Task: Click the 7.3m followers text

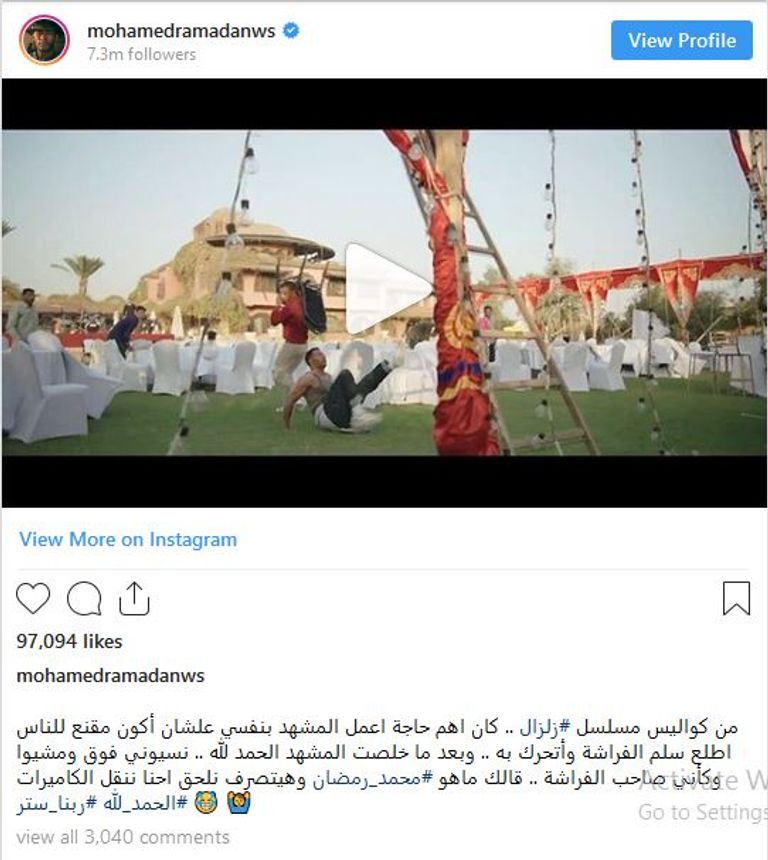Action: pyautogui.click(x=142, y=54)
